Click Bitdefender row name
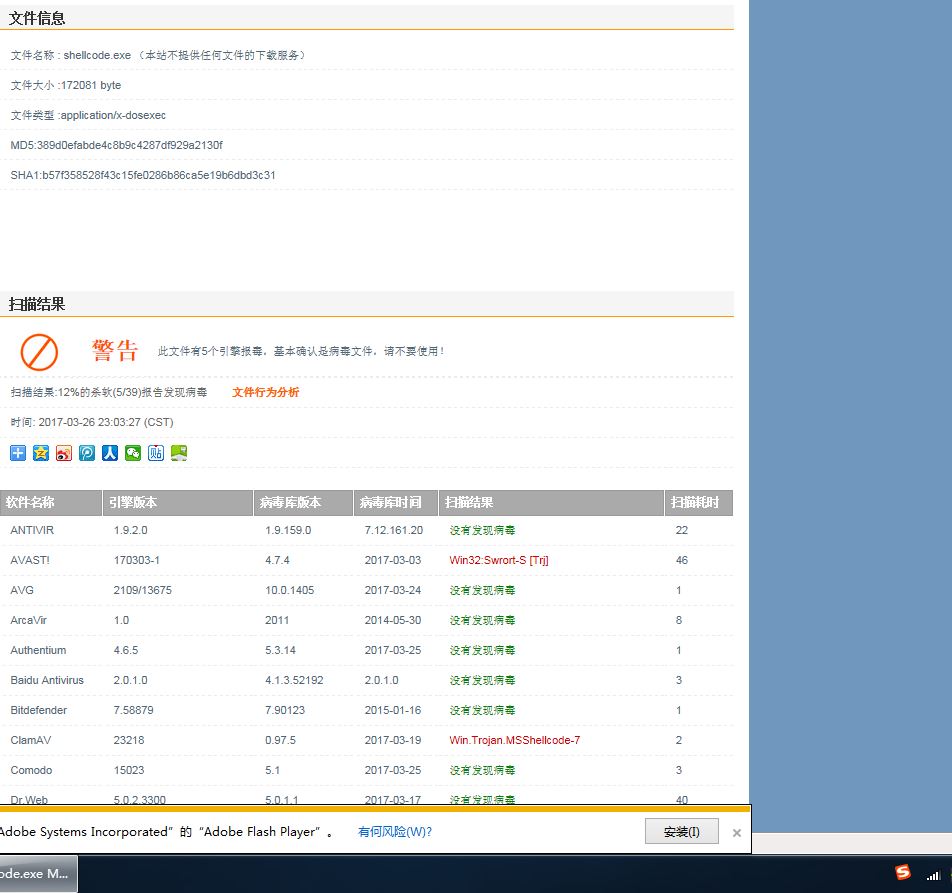This screenshot has height=893, width=952. pos(38,710)
